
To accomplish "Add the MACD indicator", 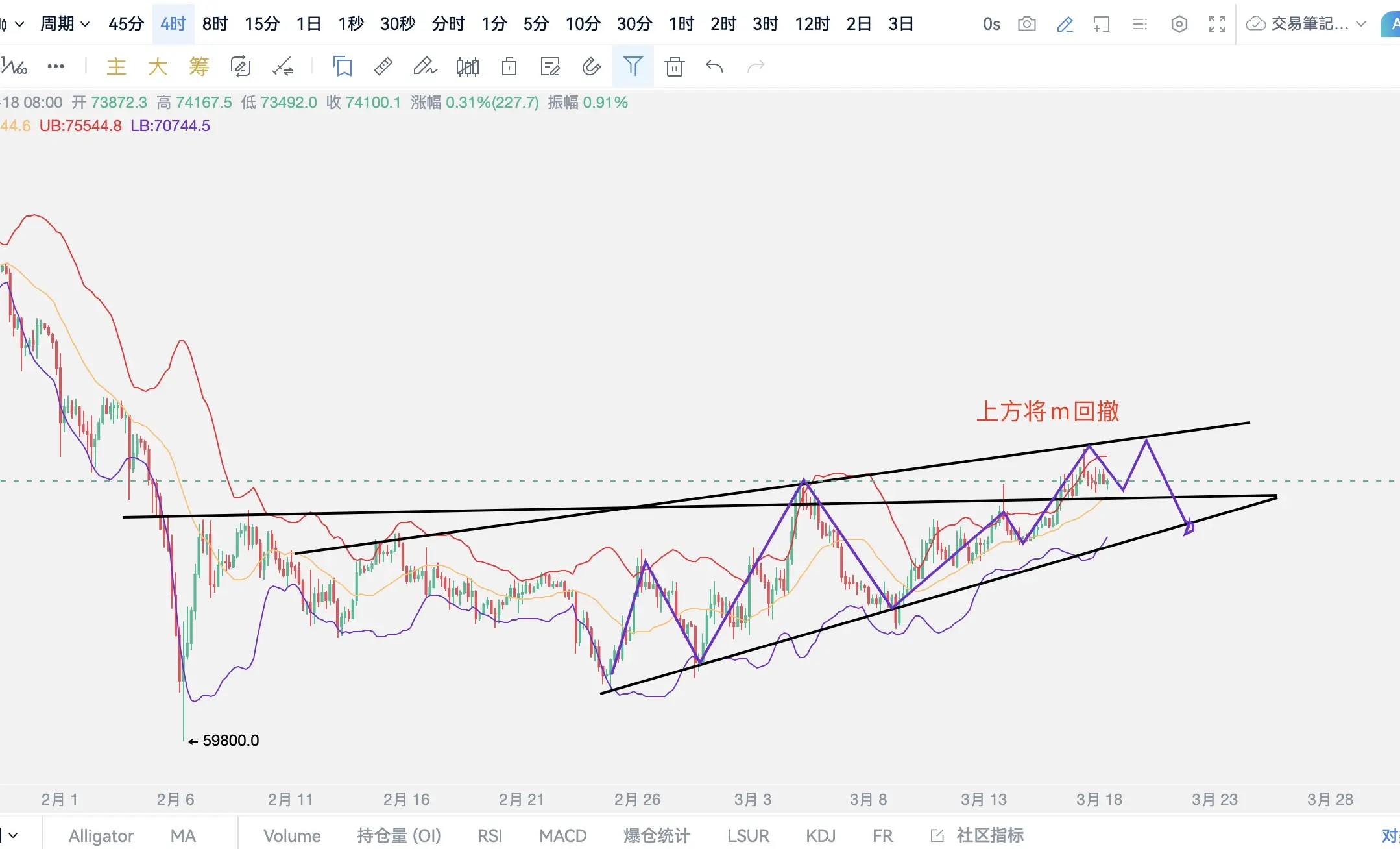I will pos(562,835).
